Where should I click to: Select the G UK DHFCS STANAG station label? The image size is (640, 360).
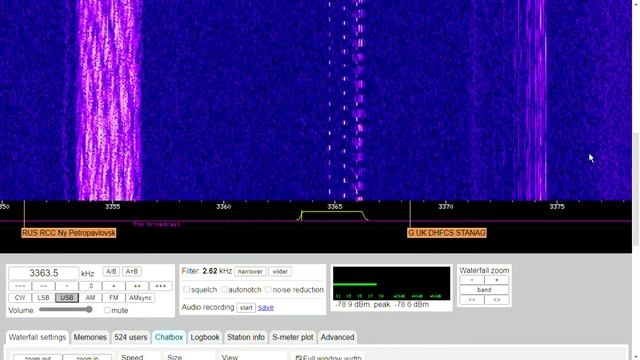447,233
